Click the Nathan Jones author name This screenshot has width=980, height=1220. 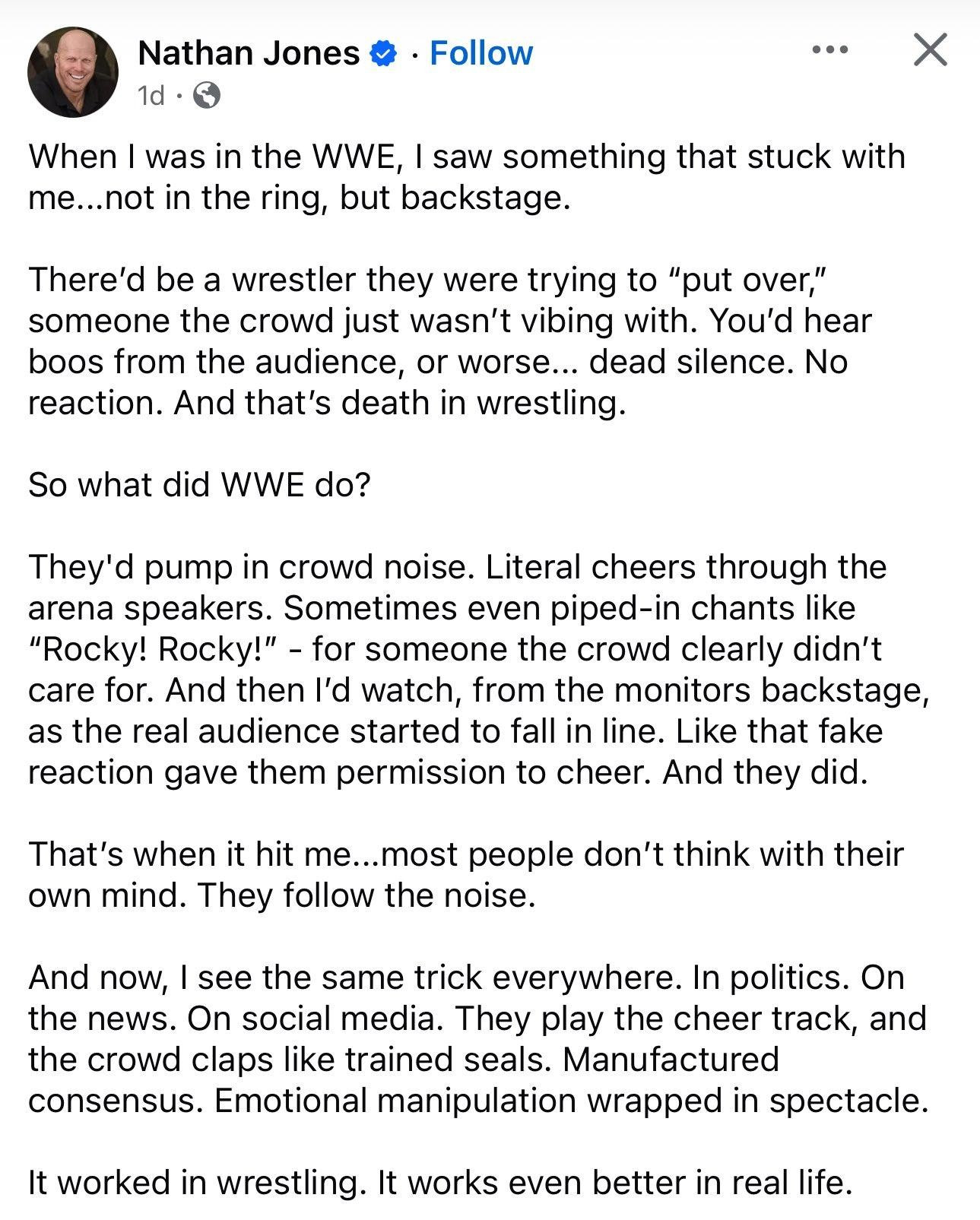click(x=249, y=53)
